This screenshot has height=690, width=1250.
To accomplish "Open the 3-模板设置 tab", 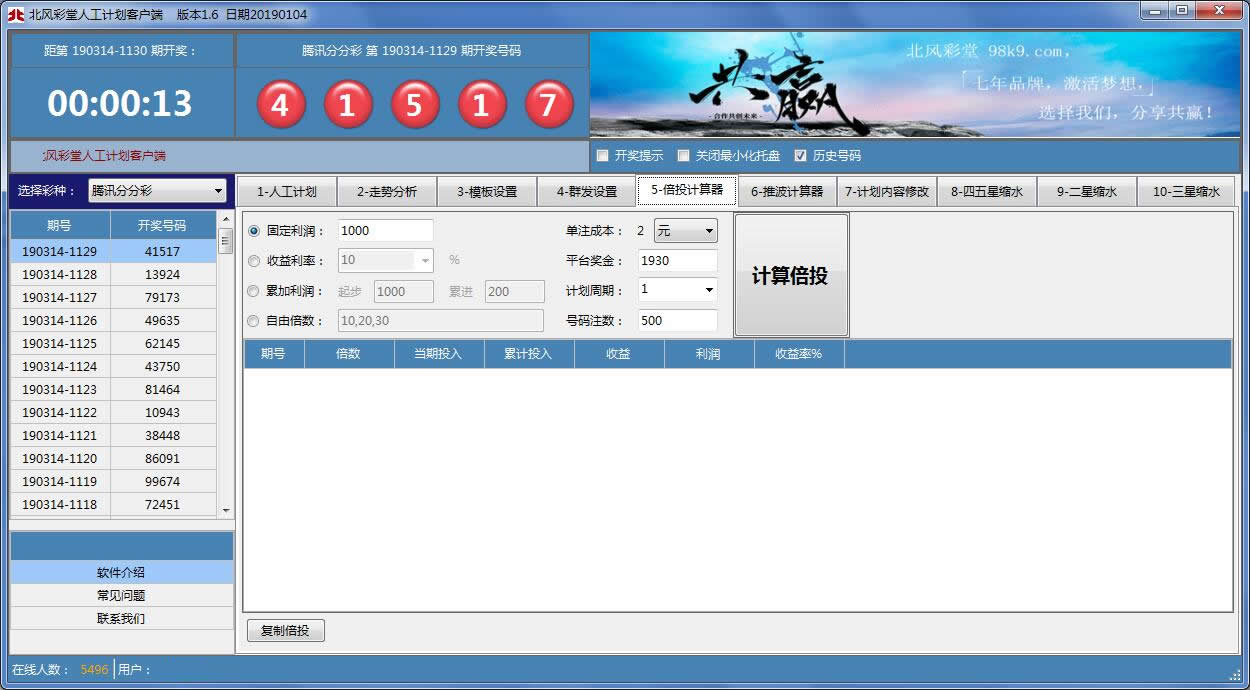I will (487, 192).
